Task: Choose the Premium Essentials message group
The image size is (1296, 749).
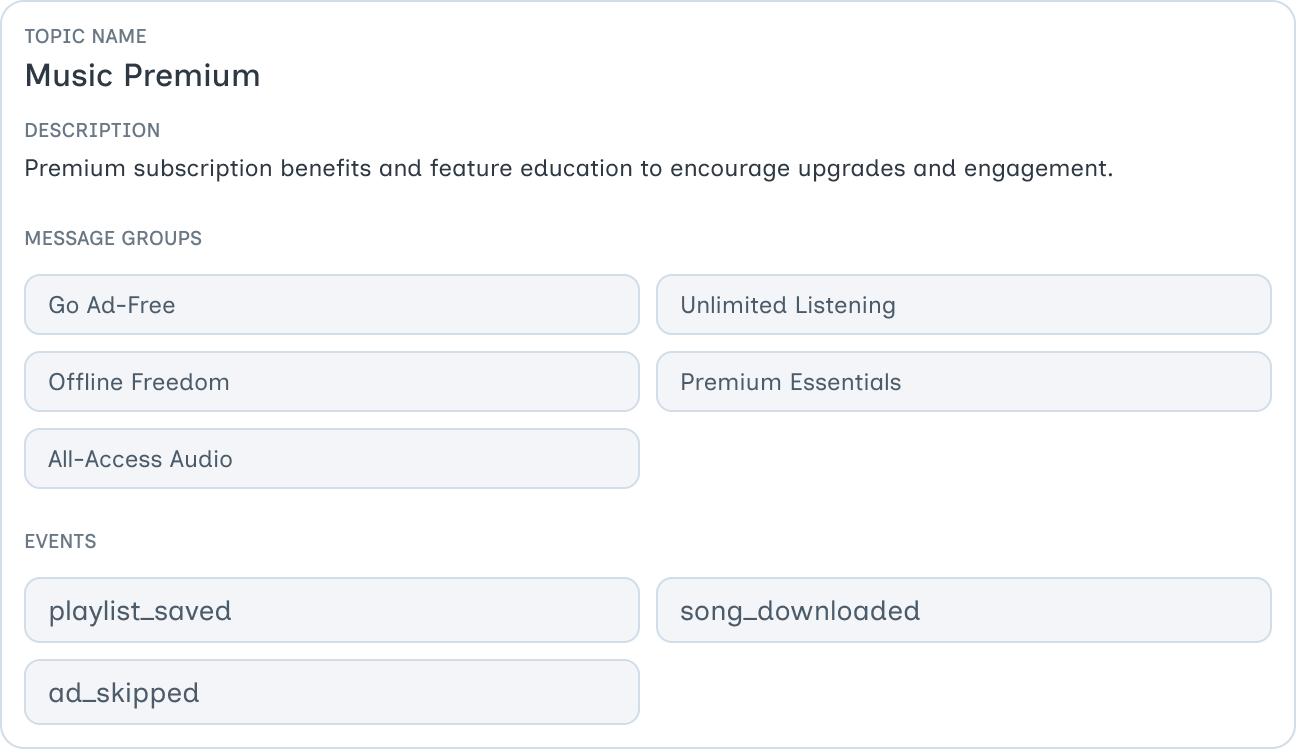Action: pyautogui.click(x=963, y=382)
